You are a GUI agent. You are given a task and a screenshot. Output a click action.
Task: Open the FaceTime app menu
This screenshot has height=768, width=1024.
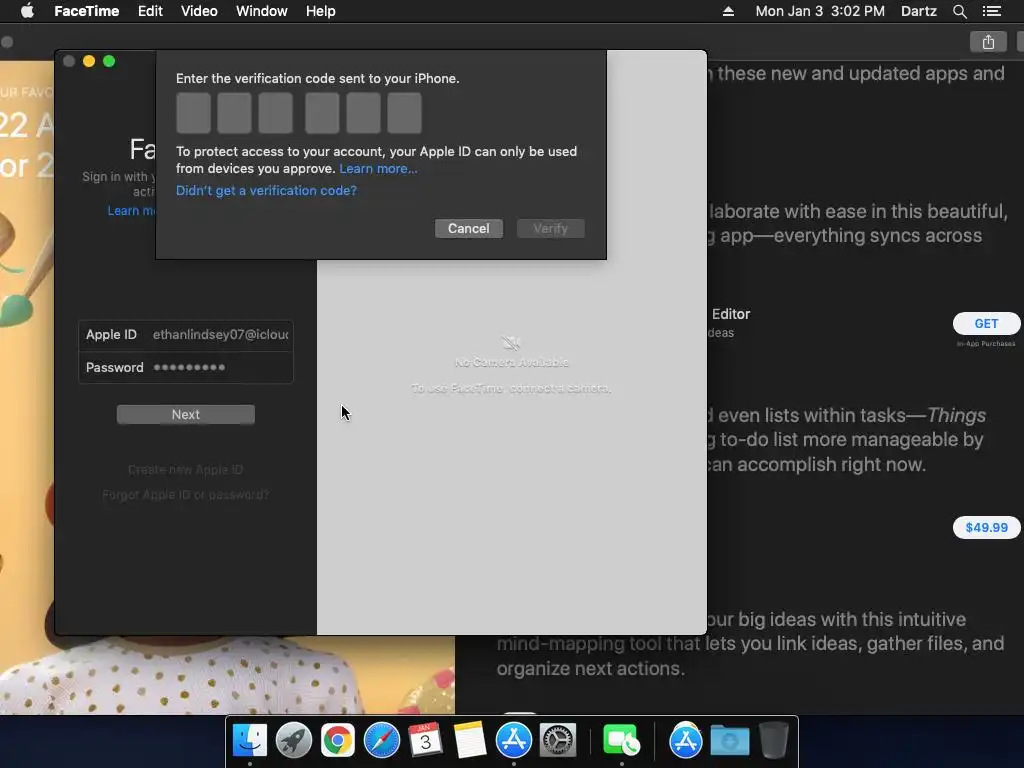pyautogui.click(x=86, y=11)
